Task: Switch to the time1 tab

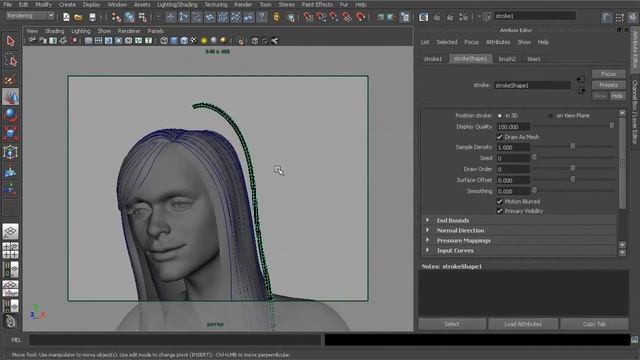Action: click(x=533, y=59)
